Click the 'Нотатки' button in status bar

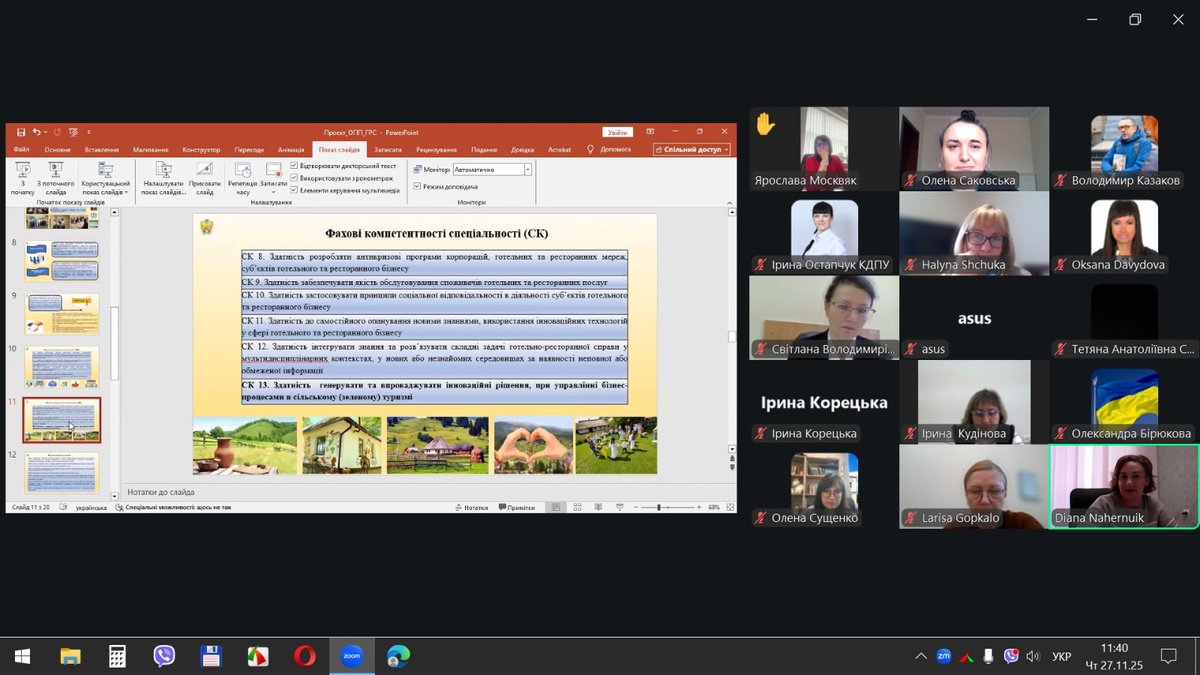471,508
